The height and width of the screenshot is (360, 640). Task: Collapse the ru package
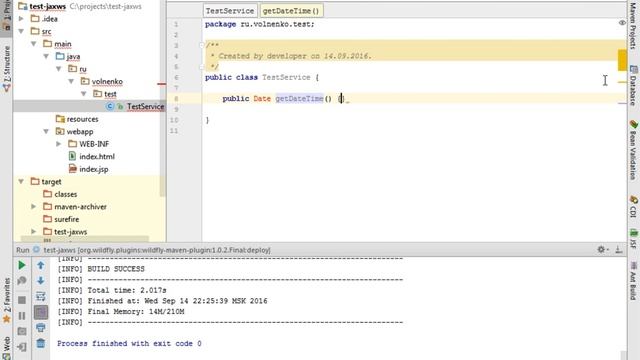pos(59,69)
